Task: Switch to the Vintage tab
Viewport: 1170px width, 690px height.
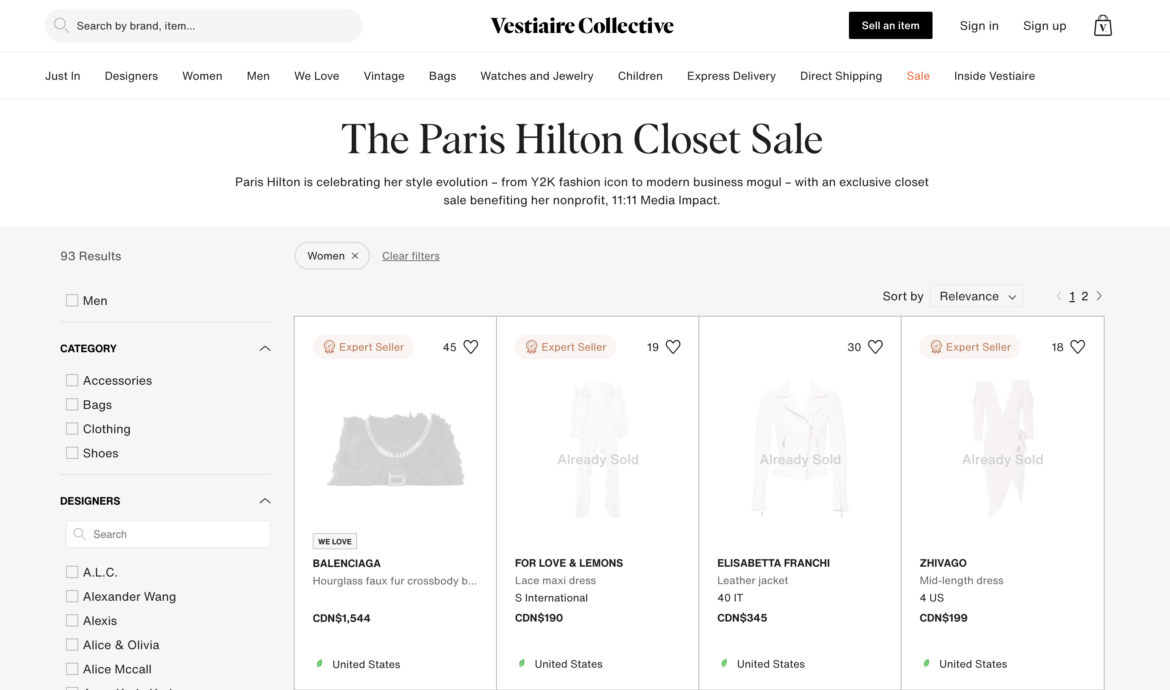Action: tap(384, 75)
